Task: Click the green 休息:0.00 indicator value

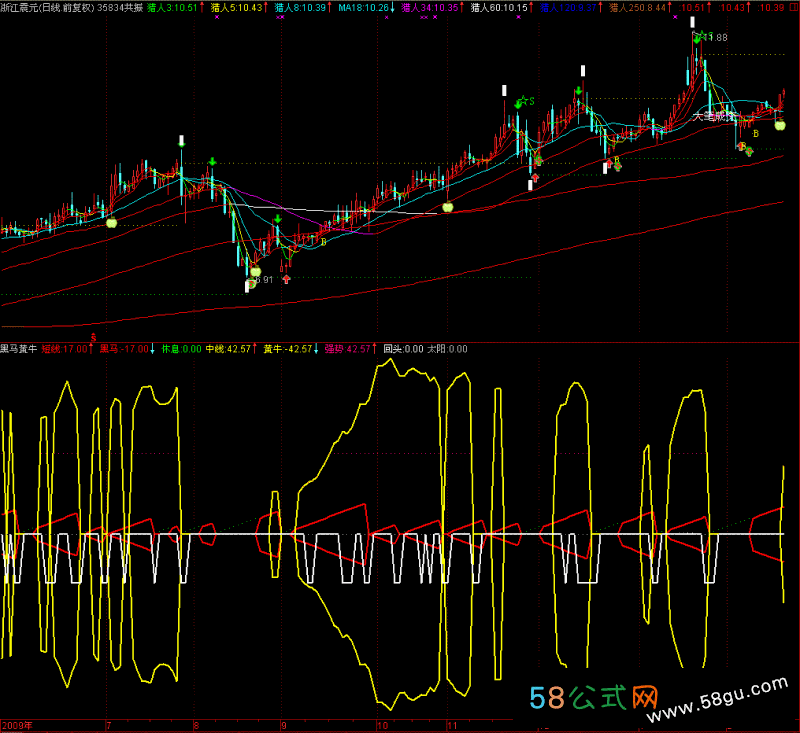Action: click(182, 349)
